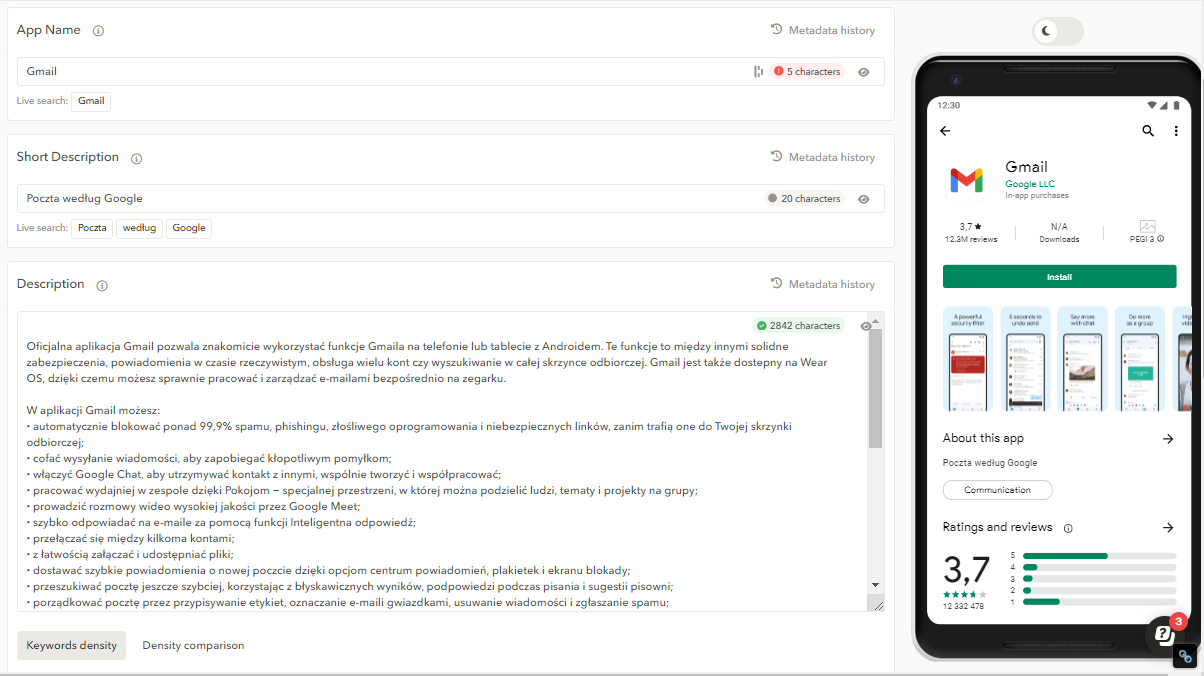Open the 'Do more as a group' screenshot
This screenshot has width=1204, height=676.
pos(1140,359)
